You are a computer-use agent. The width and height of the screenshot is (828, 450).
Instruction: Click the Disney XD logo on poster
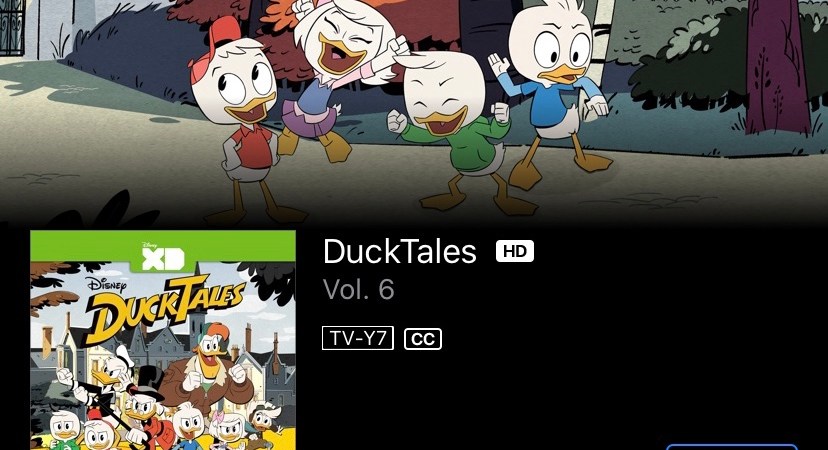point(163,257)
